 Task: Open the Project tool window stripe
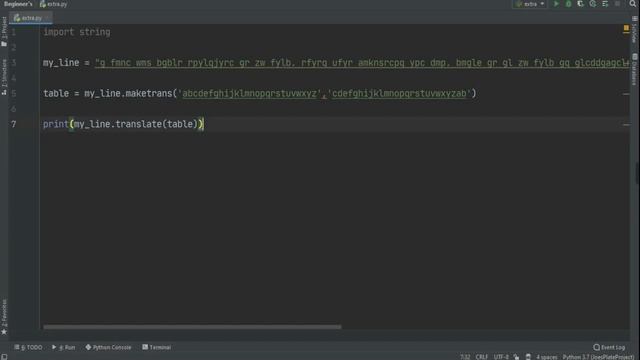click(4, 32)
